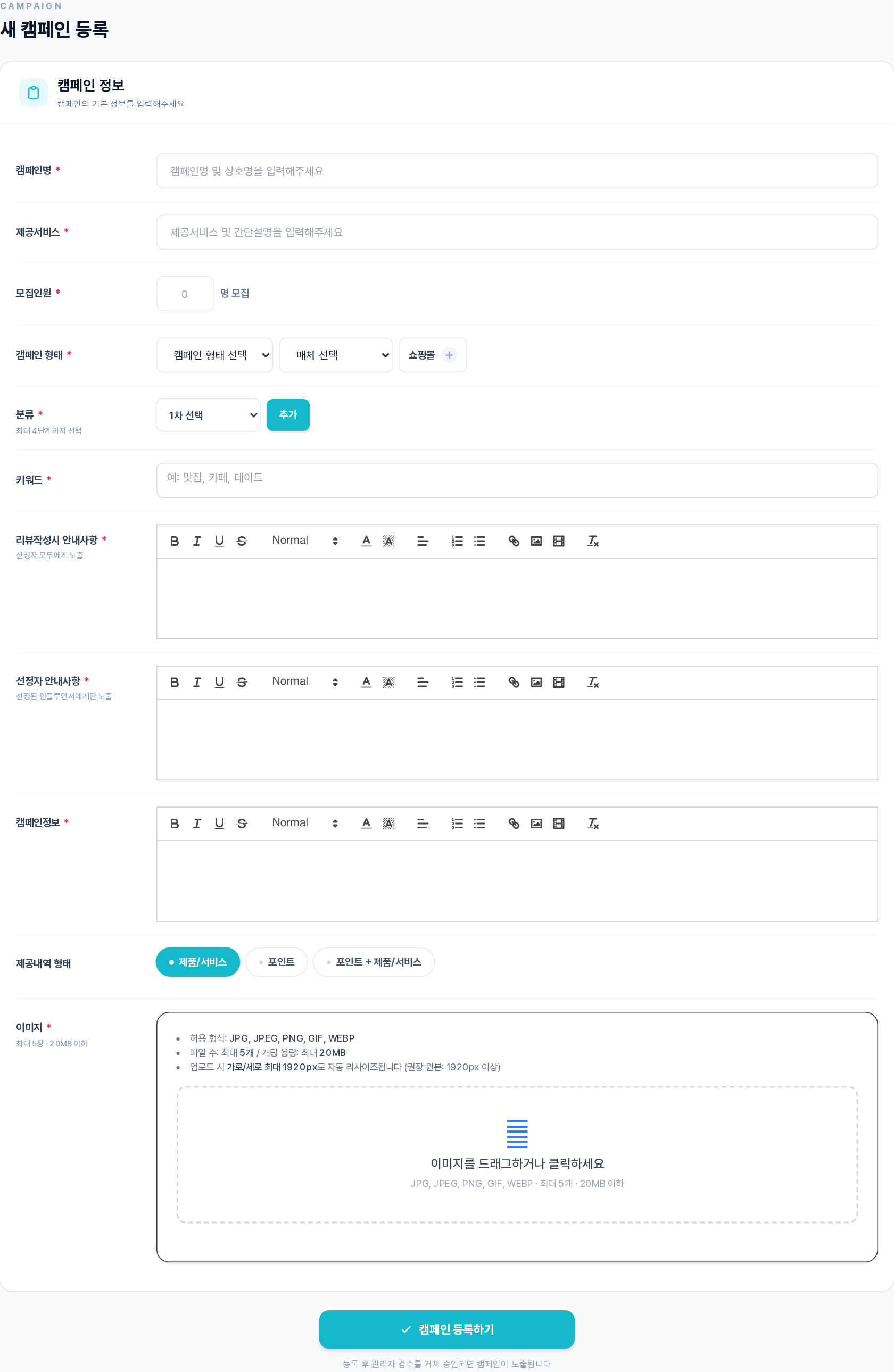The height and width of the screenshot is (1372, 894).
Task: Select the 제품/서비스 provision type
Action: (x=198, y=961)
